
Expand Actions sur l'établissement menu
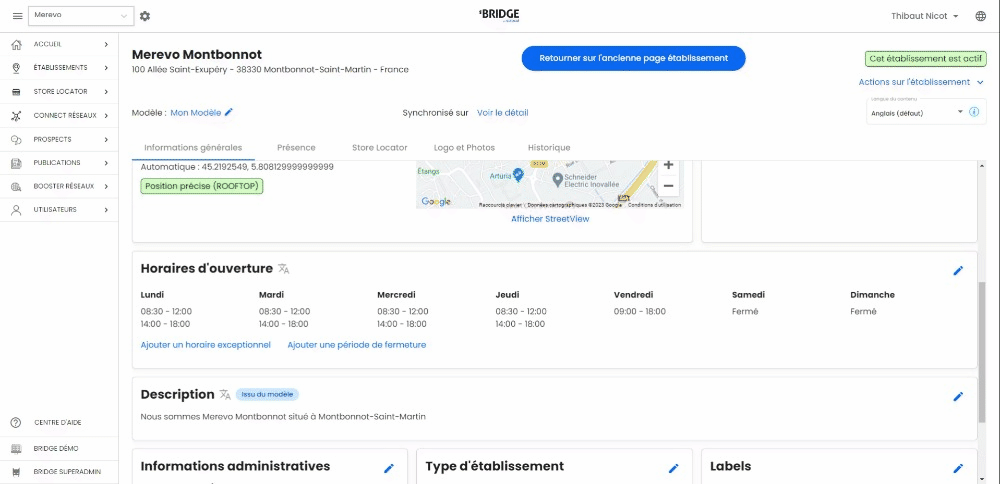(x=921, y=82)
